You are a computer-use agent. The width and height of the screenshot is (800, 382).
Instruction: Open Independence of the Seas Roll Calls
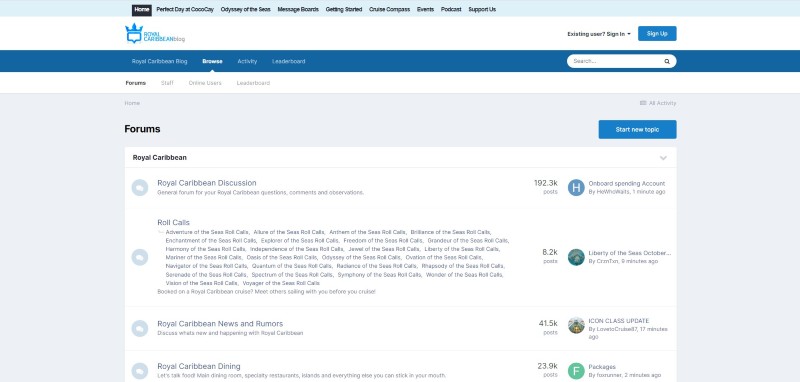click(x=296, y=249)
